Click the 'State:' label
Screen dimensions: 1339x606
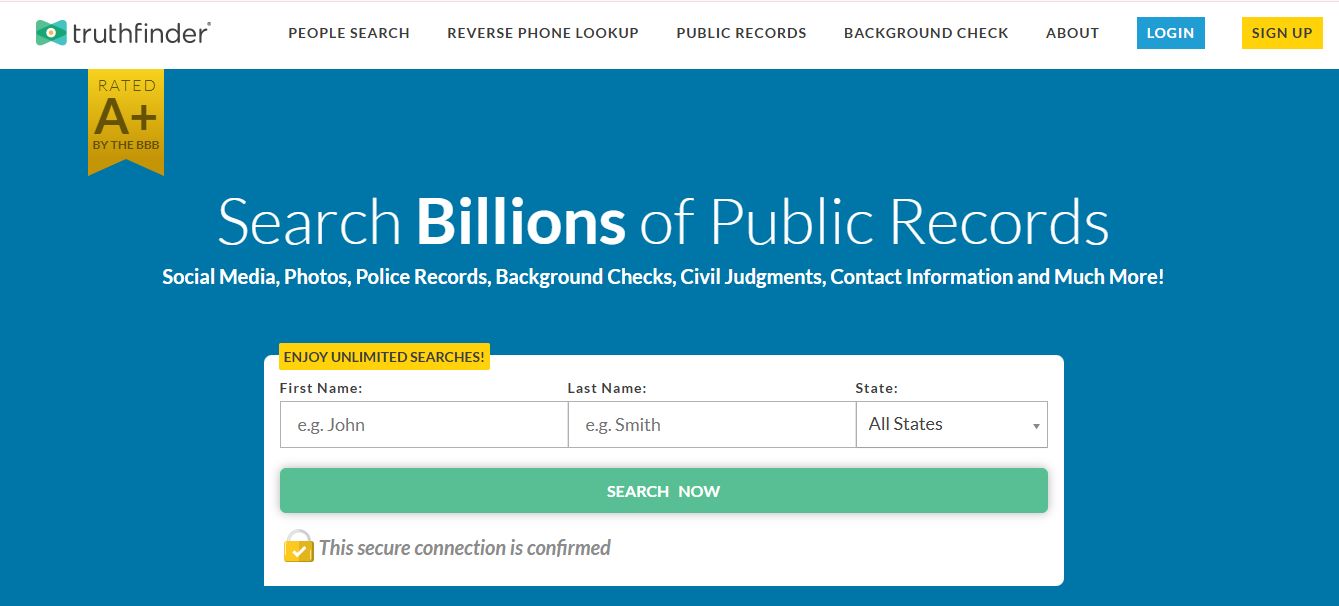[x=877, y=388]
